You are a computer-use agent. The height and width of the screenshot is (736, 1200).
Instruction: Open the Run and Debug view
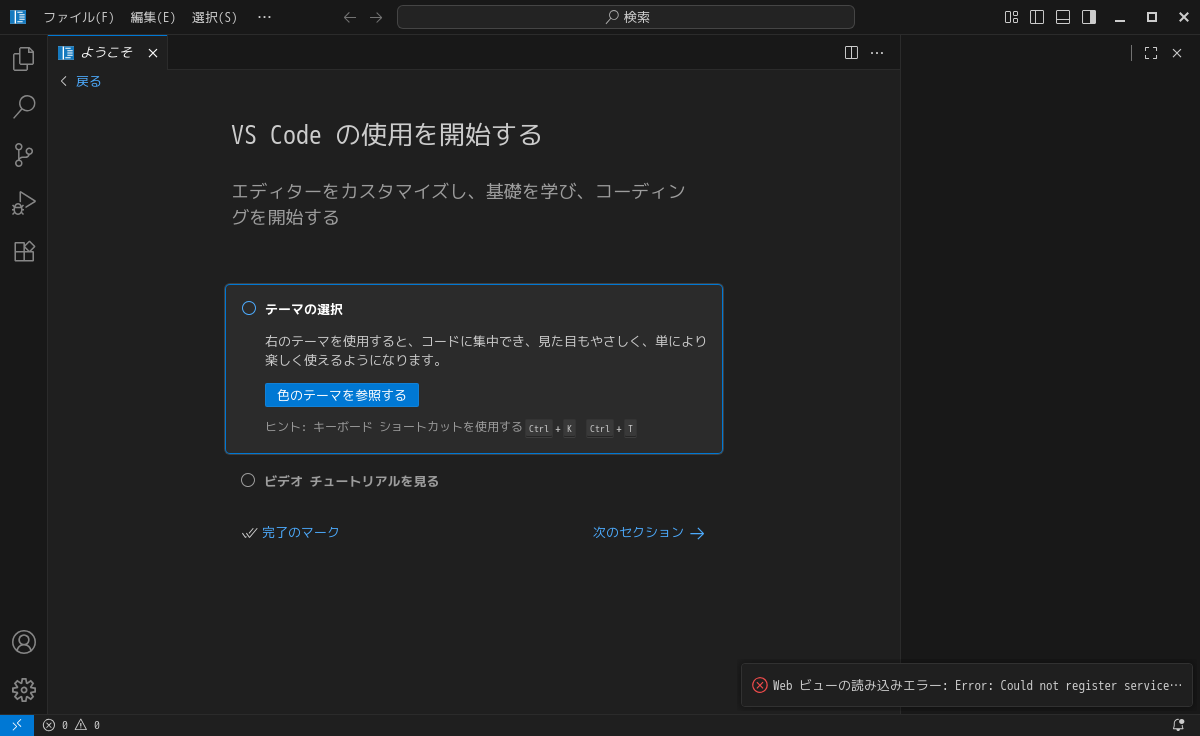coord(24,203)
